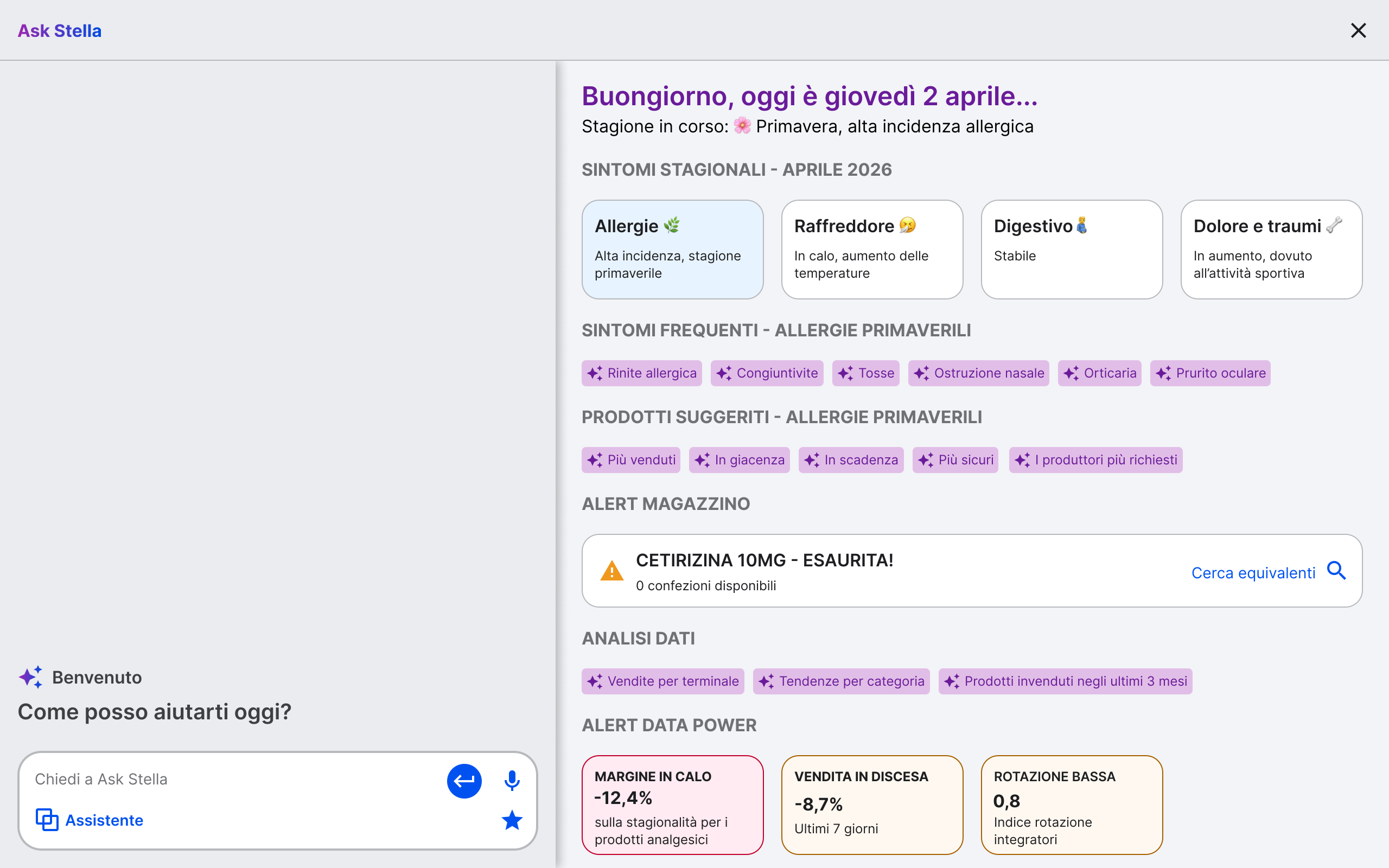The height and width of the screenshot is (868, 1389).
Task: Select the Prurito oculare chip
Action: (x=1210, y=373)
